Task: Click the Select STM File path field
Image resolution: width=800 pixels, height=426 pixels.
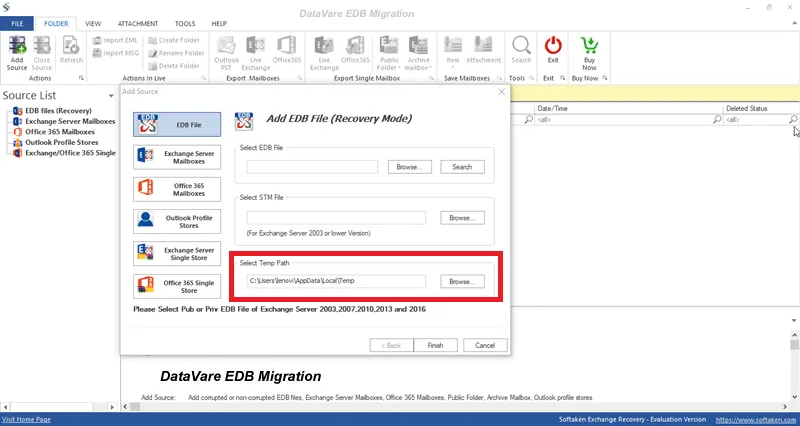Action: pyautogui.click(x=336, y=218)
